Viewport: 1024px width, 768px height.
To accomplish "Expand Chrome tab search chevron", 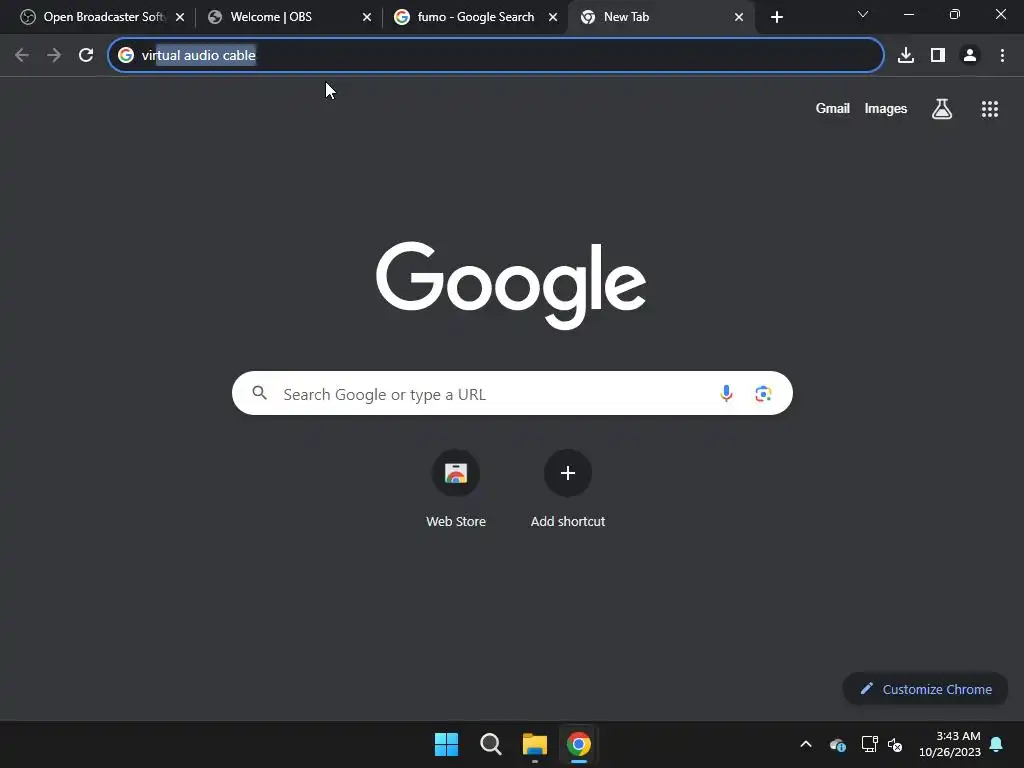I will coord(863,14).
